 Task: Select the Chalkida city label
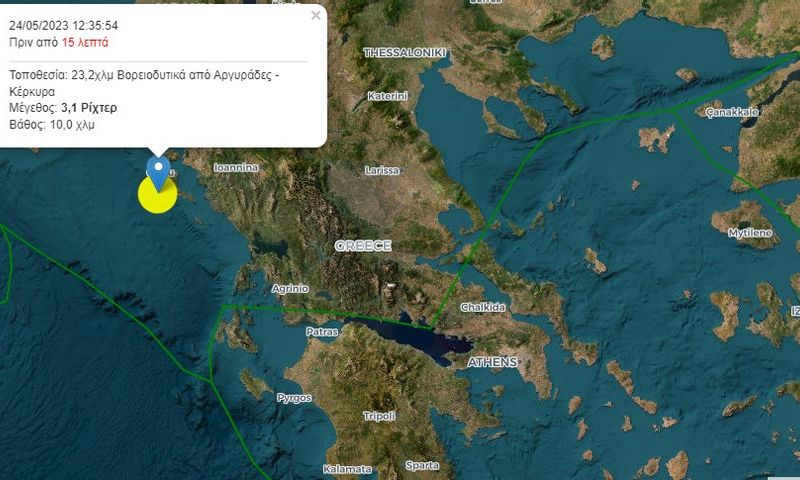click(483, 307)
